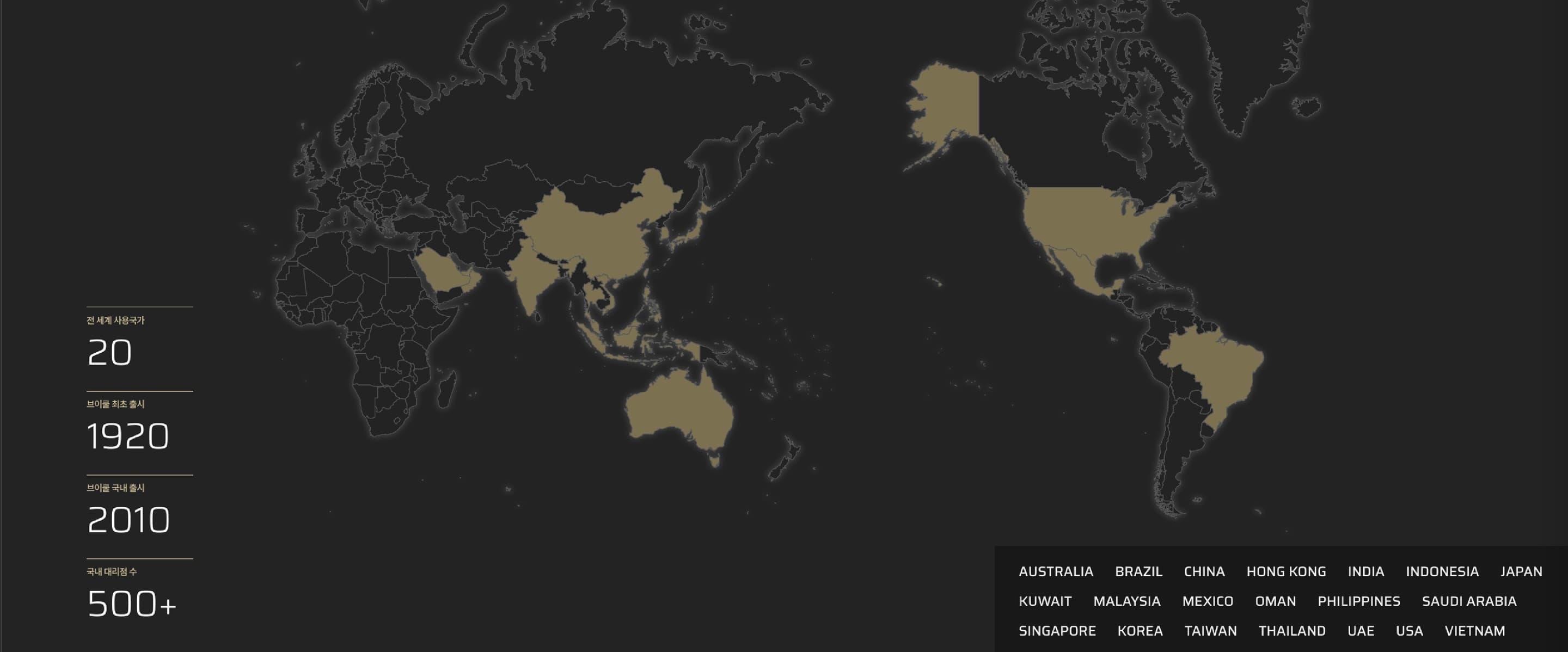This screenshot has height=652, width=1568.
Task: Select INDIA in the country list
Action: coord(1365,571)
